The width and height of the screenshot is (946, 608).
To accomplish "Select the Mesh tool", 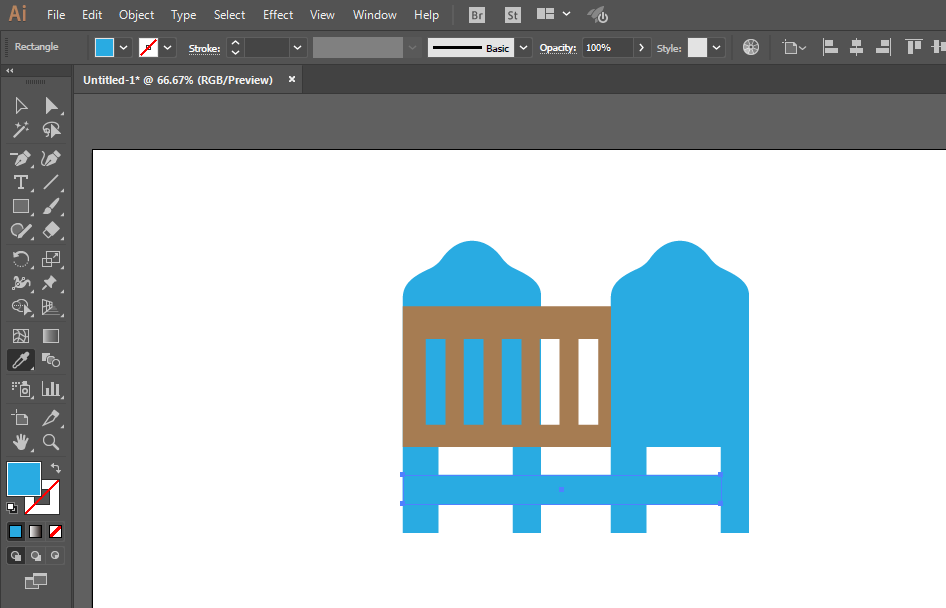I will click(21, 336).
